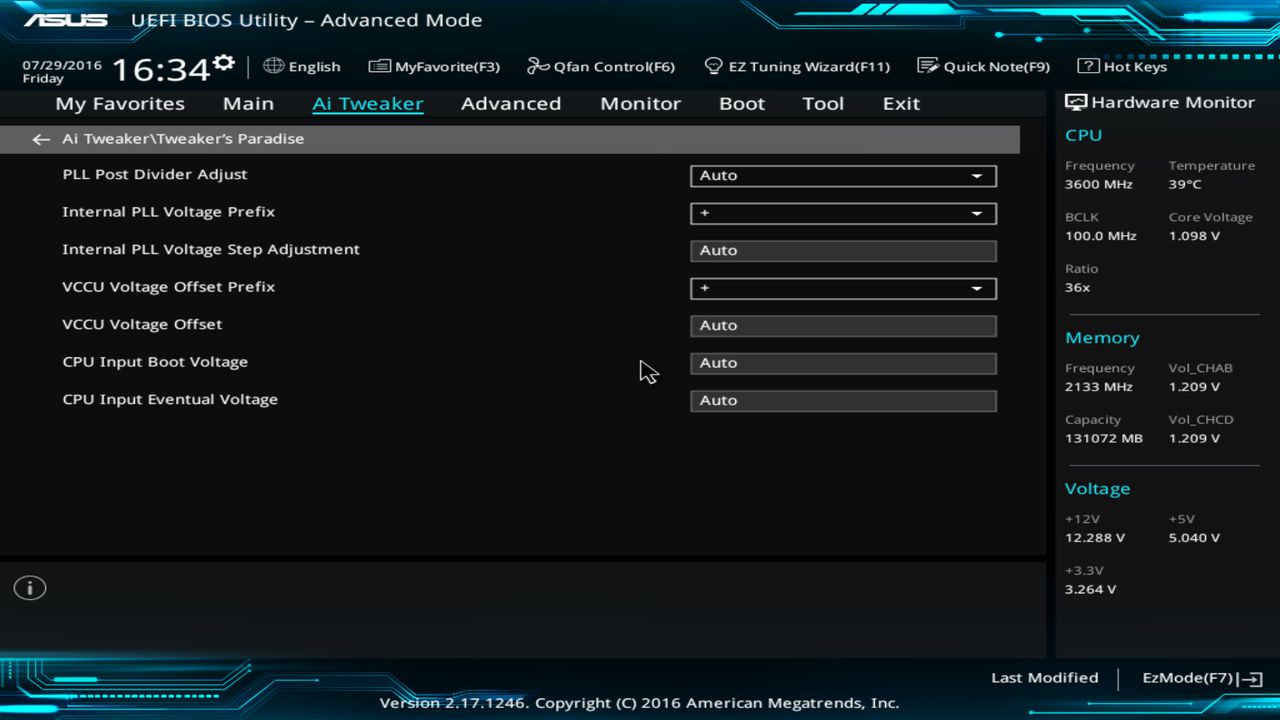Go back from Tweaker's Paradise via arrow
The image size is (1280, 720).
(40, 139)
